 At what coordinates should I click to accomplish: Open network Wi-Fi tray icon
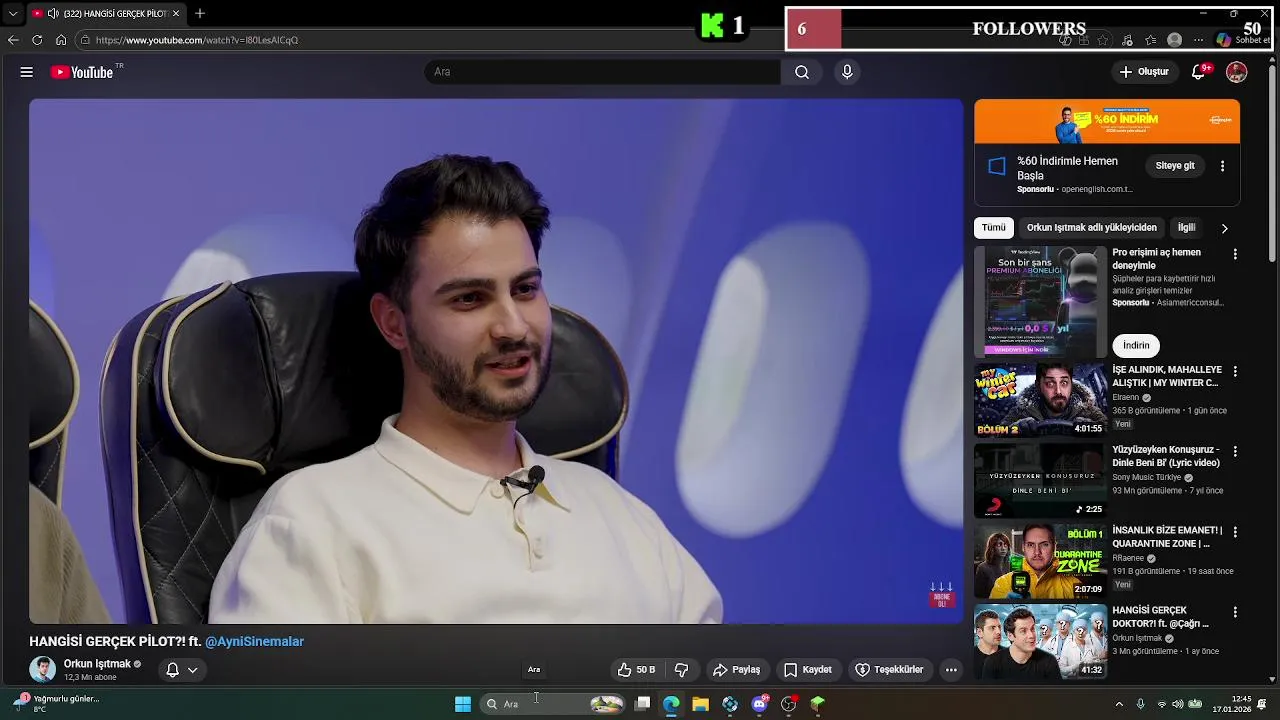point(1162,704)
